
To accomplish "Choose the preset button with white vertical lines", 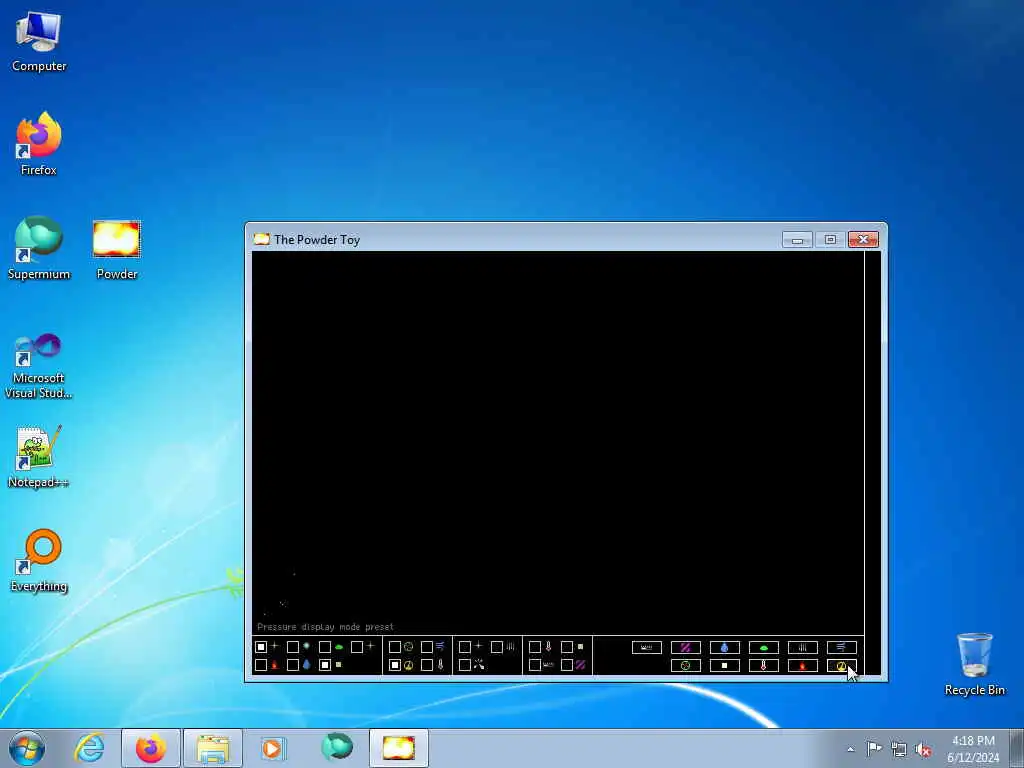I will click(803, 647).
